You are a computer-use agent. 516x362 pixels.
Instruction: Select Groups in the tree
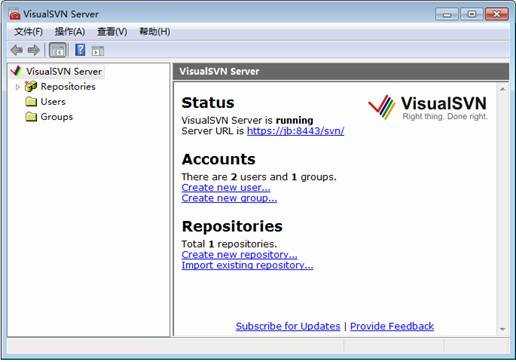[57, 117]
